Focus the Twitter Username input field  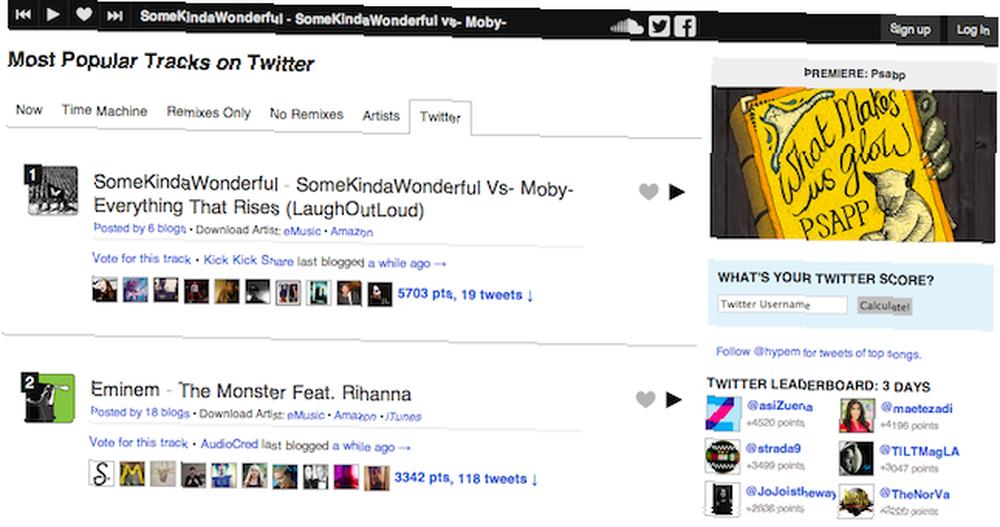783,305
